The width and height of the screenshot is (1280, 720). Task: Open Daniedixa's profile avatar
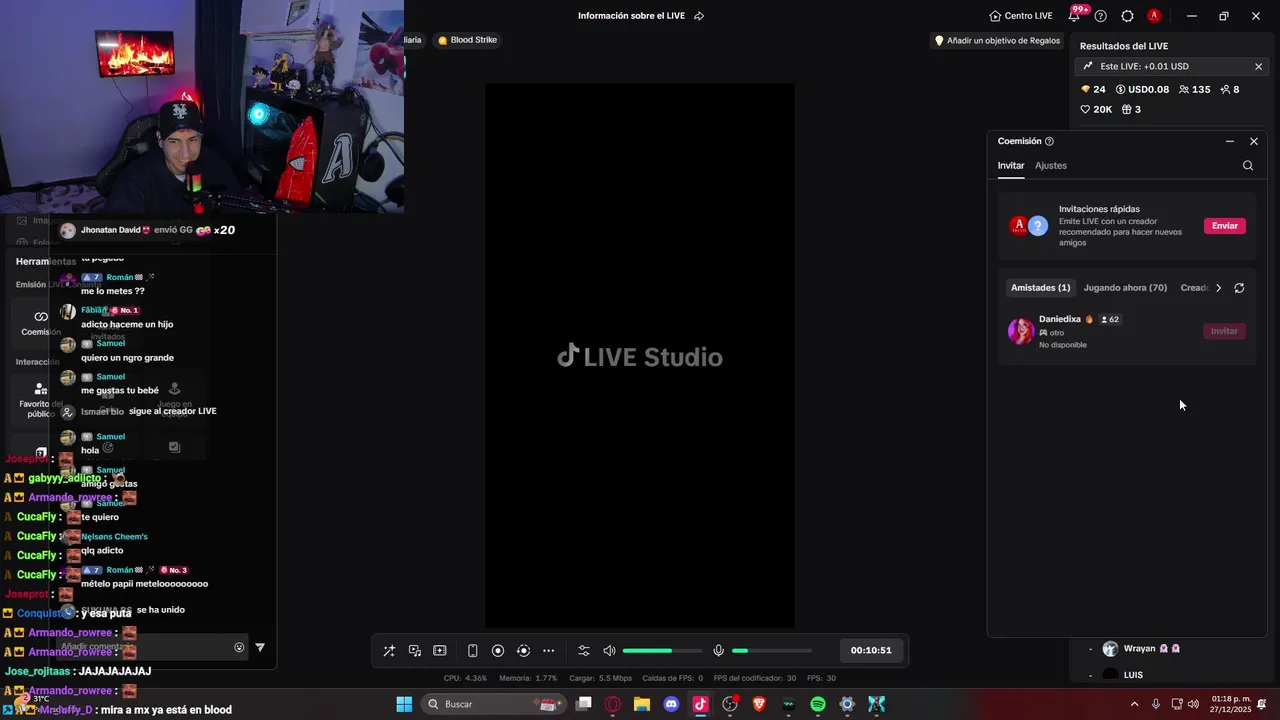click(x=1021, y=331)
